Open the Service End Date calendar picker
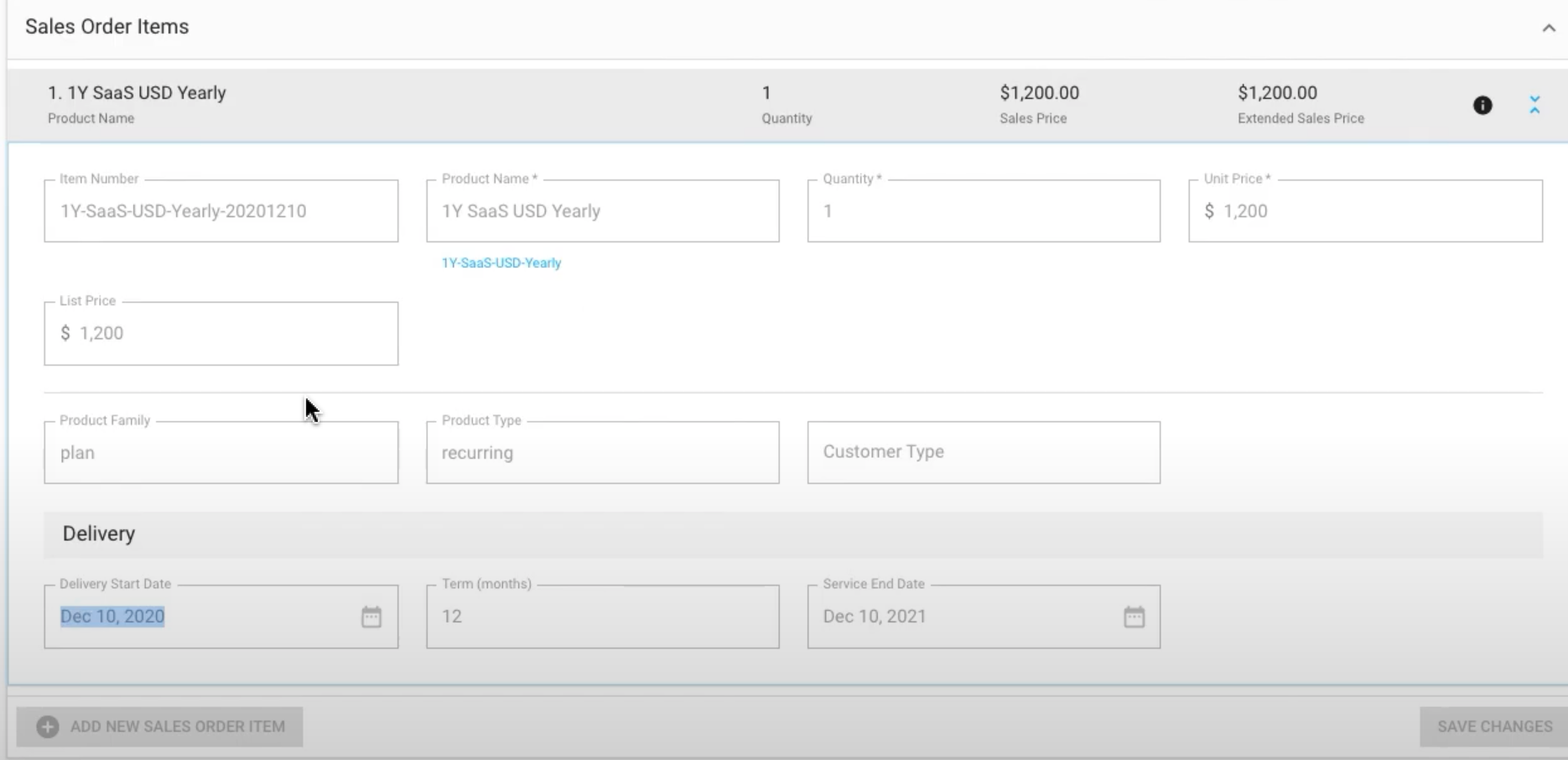Viewport: 1568px width, 760px height. pyautogui.click(x=1134, y=617)
